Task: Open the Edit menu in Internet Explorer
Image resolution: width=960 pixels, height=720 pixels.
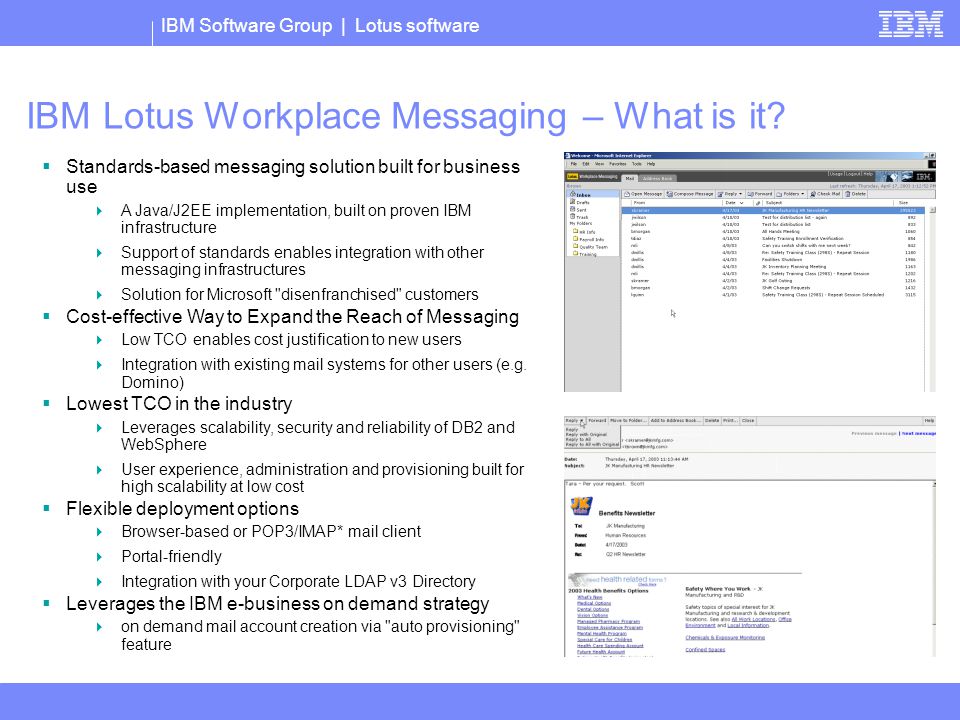Action: pos(586,164)
